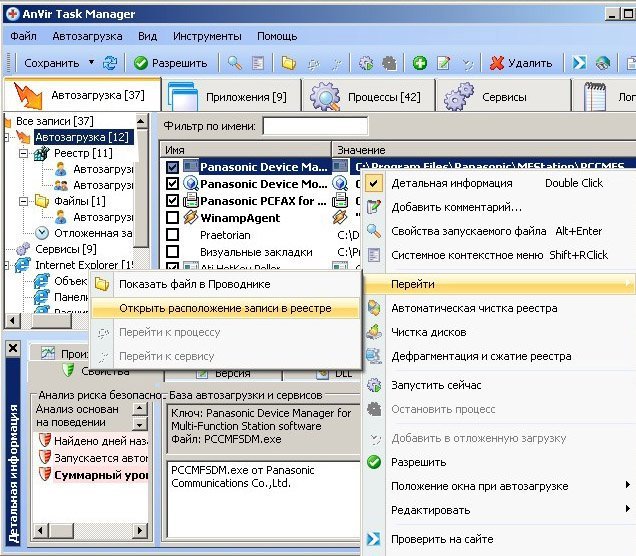Click Свойства запускаемого файла menu entry
636x556 pixels.
pyautogui.click(x=499, y=231)
